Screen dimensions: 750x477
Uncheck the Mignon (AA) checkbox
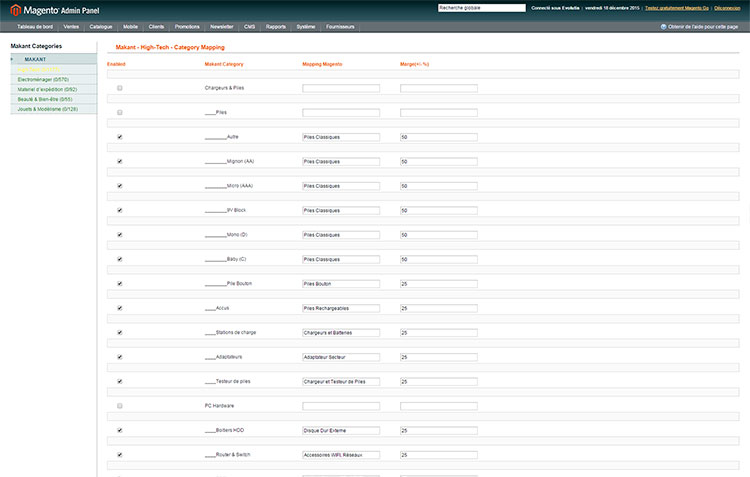[x=120, y=161]
